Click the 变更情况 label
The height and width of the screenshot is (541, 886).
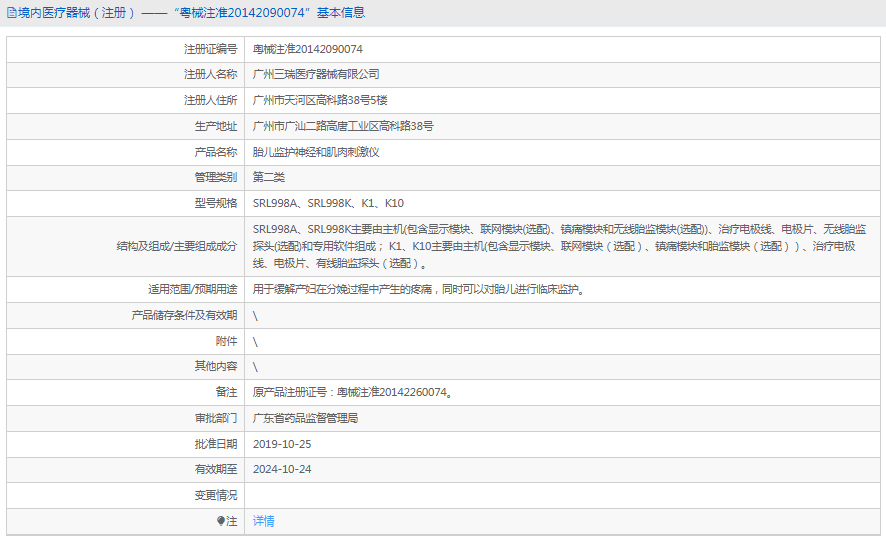[216, 495]
